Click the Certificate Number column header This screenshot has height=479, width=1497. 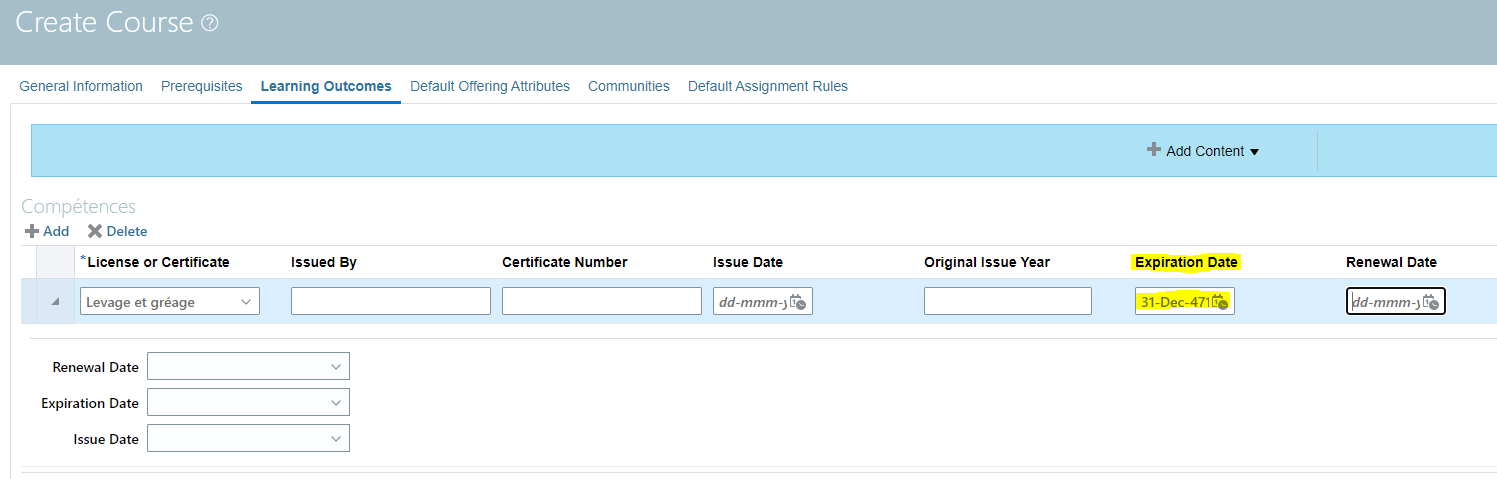[565, 262]
